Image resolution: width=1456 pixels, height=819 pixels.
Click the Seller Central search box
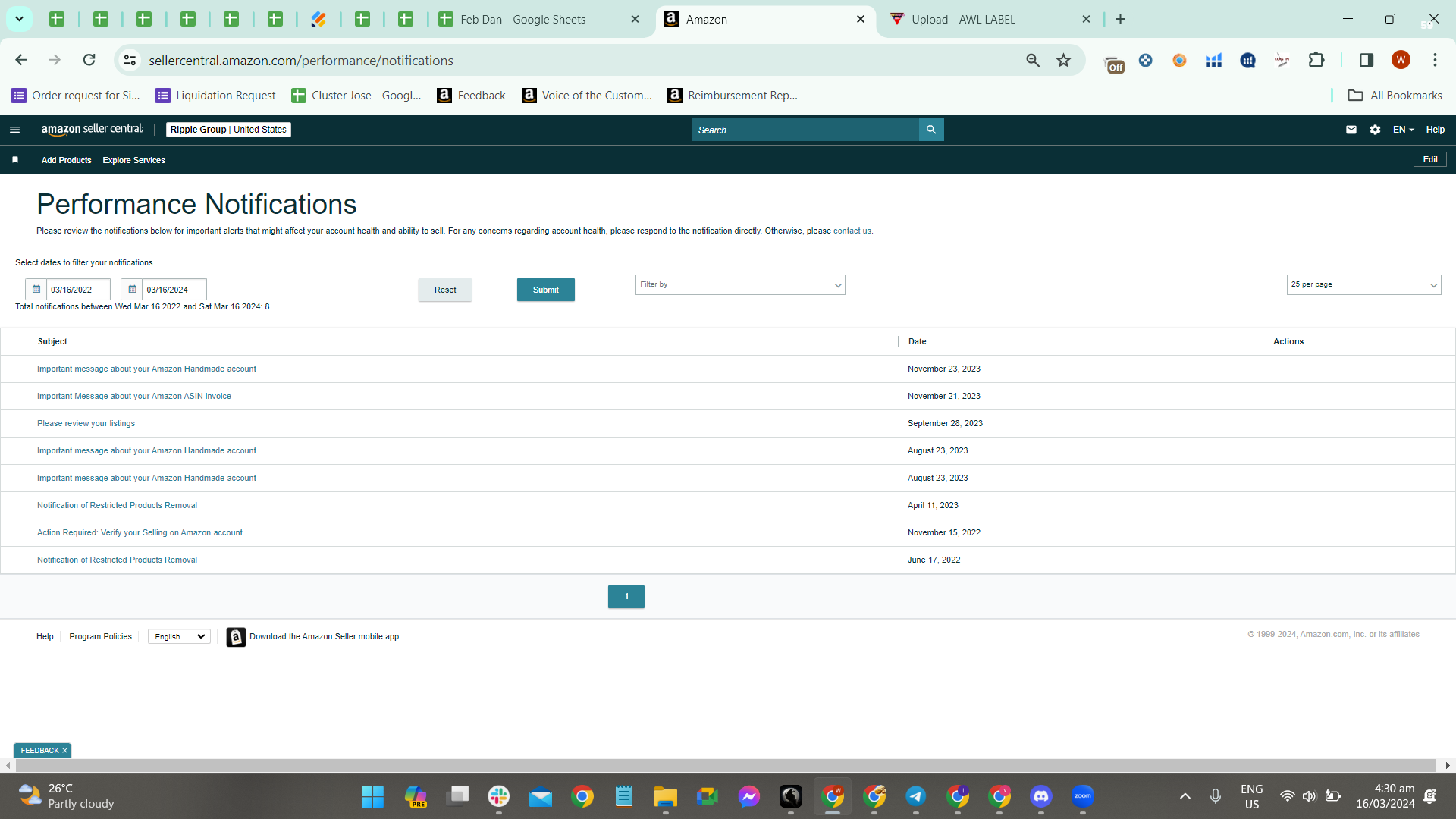click(805, 130)
